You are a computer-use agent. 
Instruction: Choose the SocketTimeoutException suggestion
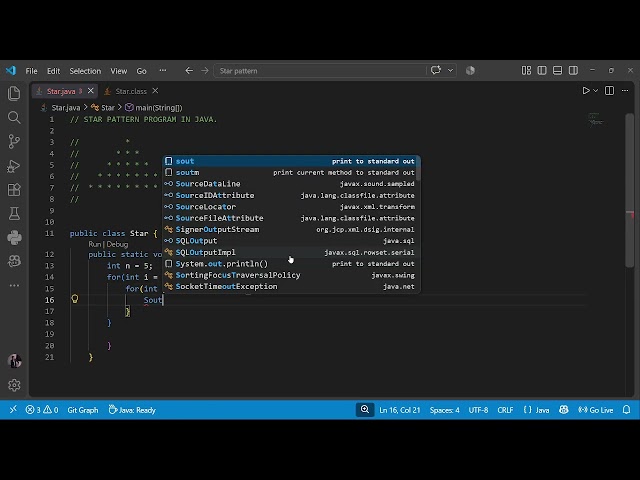[291, 287]
